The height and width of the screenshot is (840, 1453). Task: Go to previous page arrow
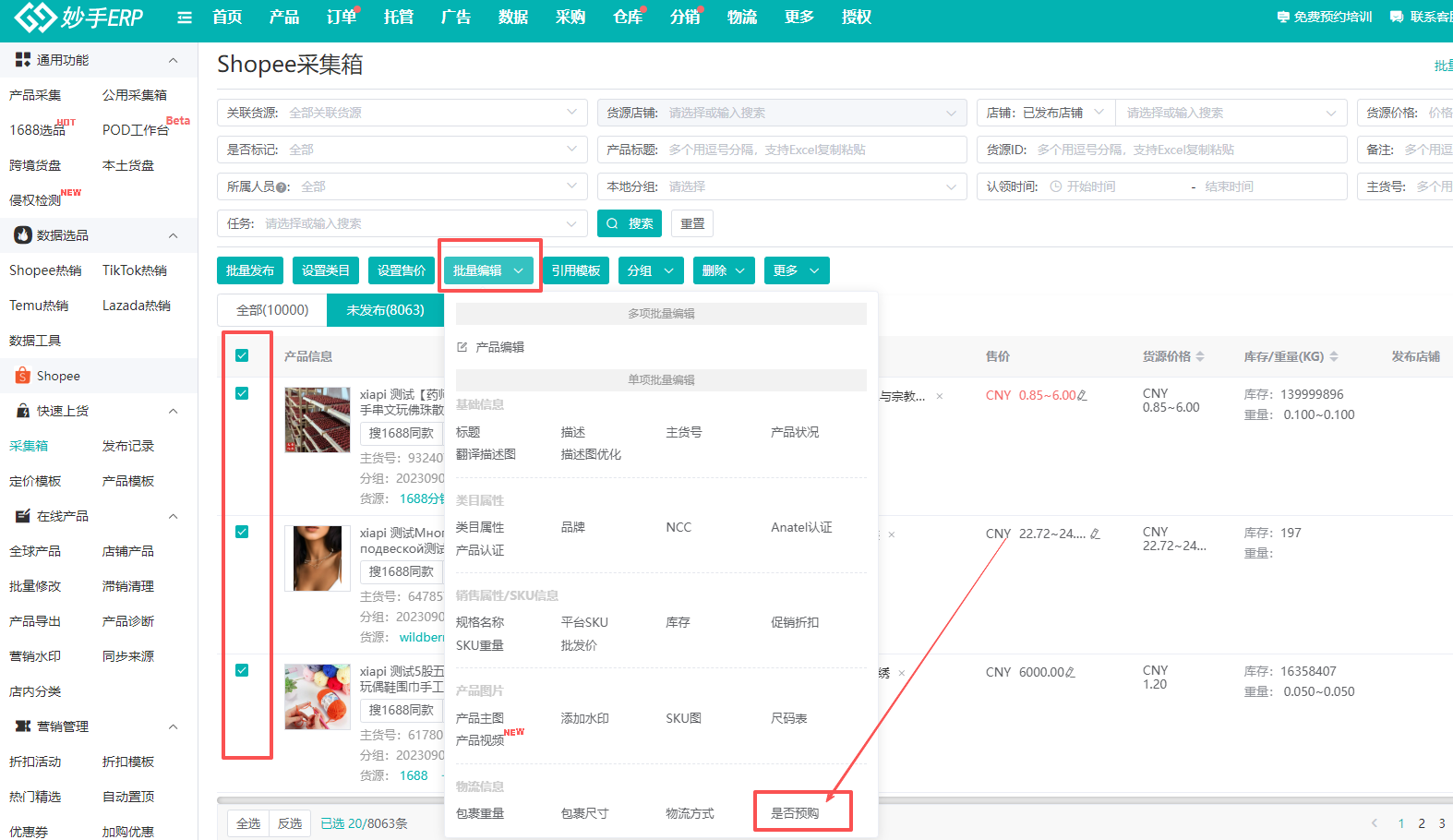tap(1375, 823)
